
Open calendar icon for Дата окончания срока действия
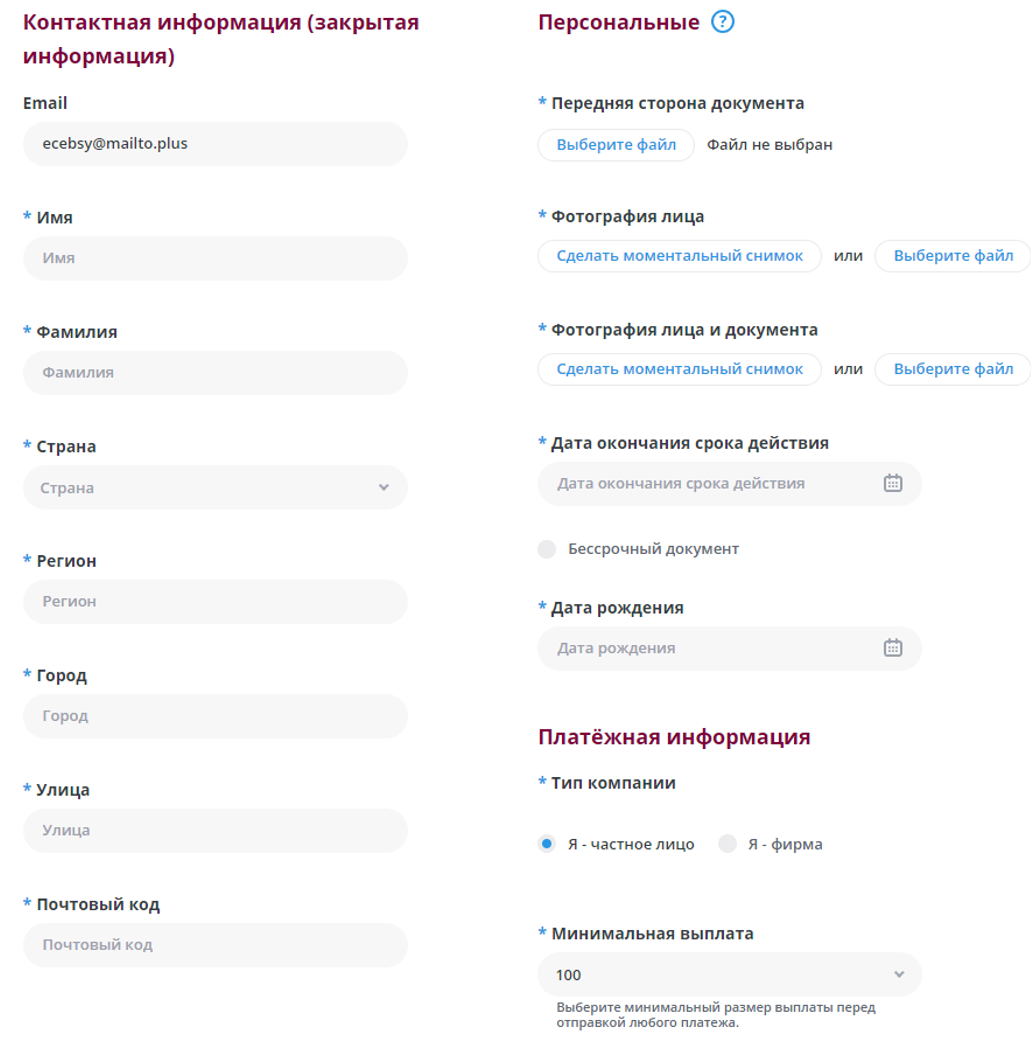click(892, 483)
